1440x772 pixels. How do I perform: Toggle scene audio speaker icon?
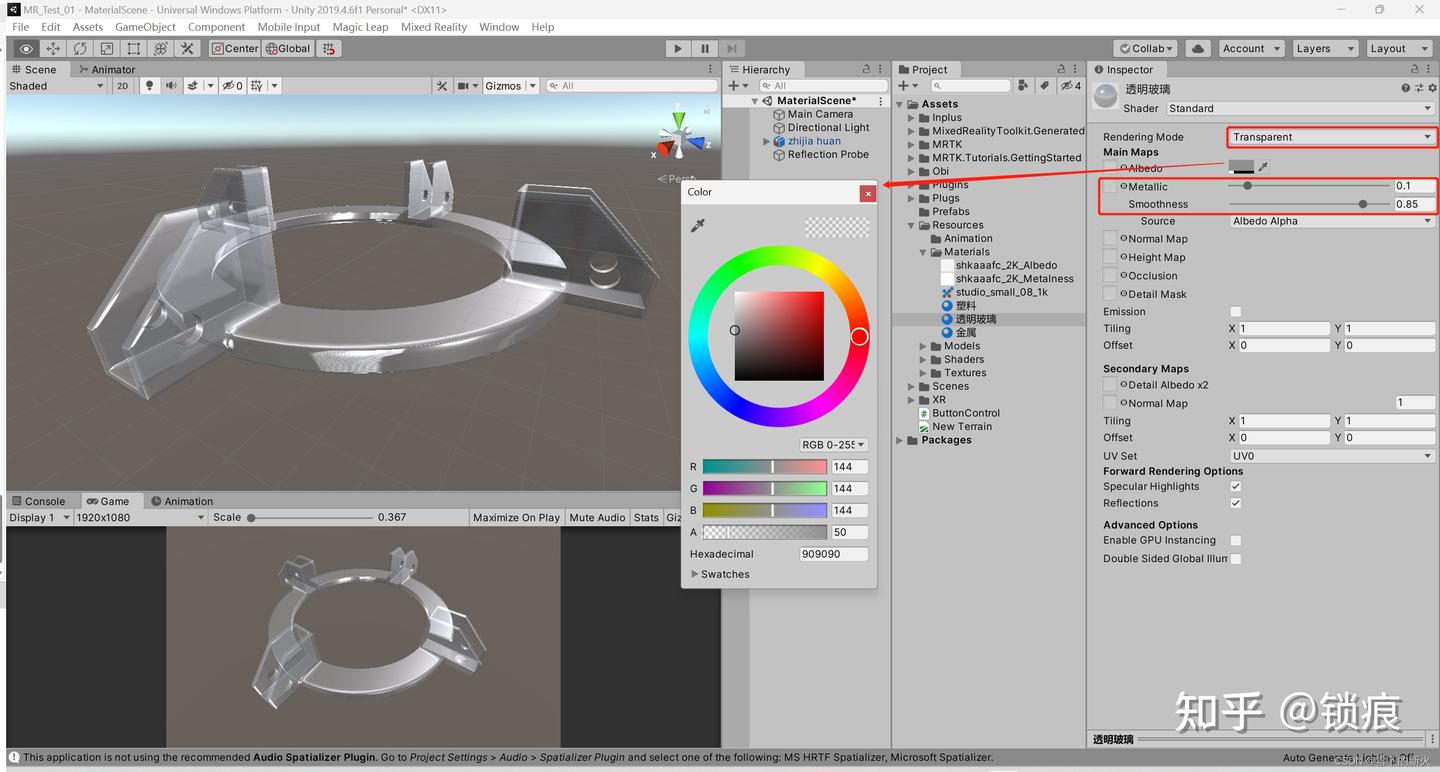click(171, 86)
